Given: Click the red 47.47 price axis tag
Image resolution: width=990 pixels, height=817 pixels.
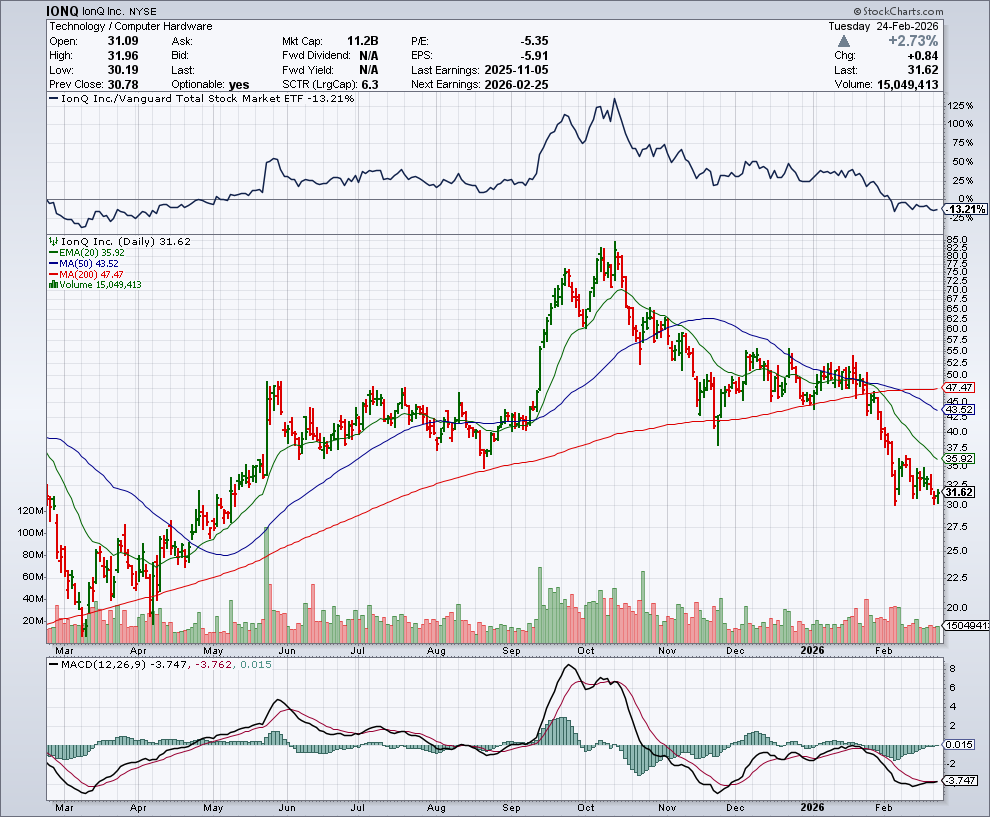Looking at the screenshot, I should (958, 388).
